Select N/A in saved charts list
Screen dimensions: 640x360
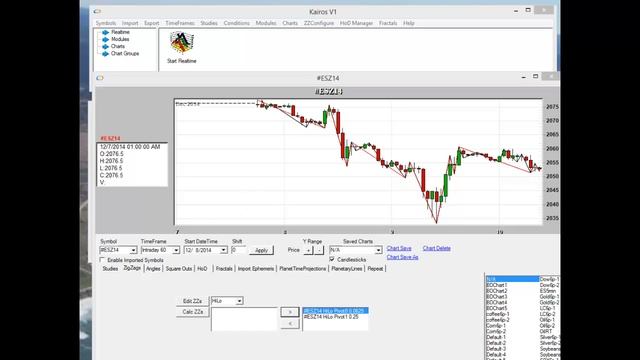click(512, 279)
